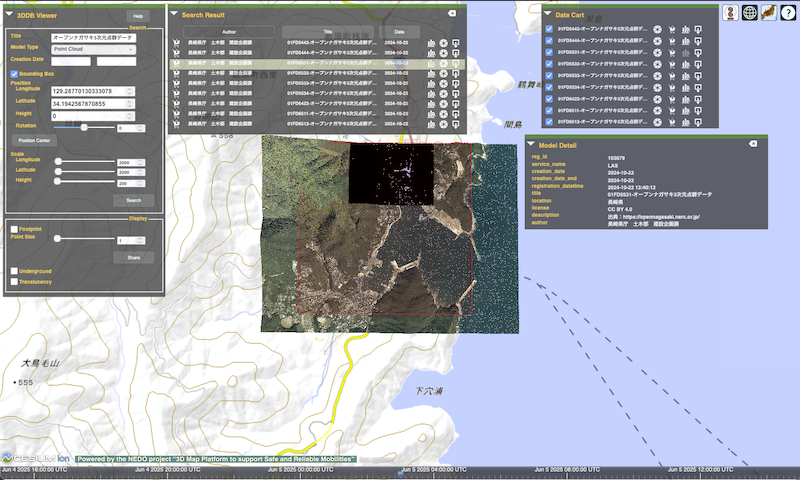
Task: Click the Rotation slider
Action: (x=84, y=128)
